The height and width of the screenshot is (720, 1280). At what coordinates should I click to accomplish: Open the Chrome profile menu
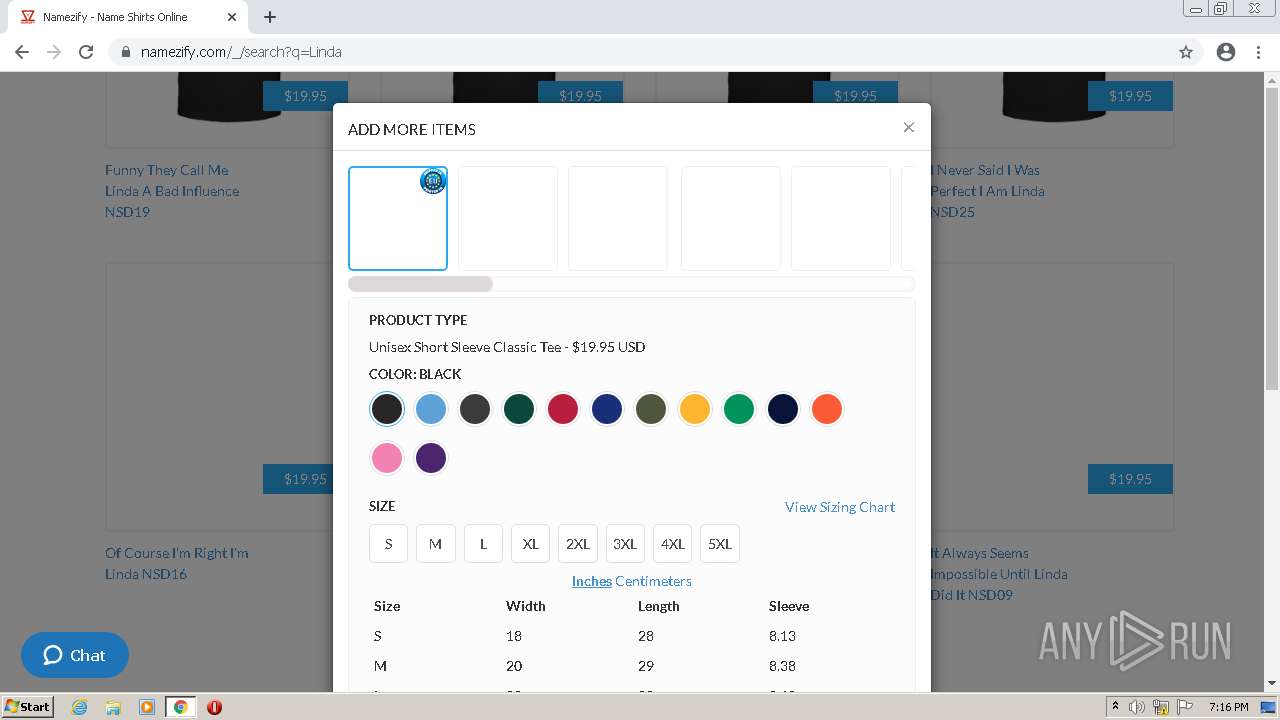(x=1226, y=52)
